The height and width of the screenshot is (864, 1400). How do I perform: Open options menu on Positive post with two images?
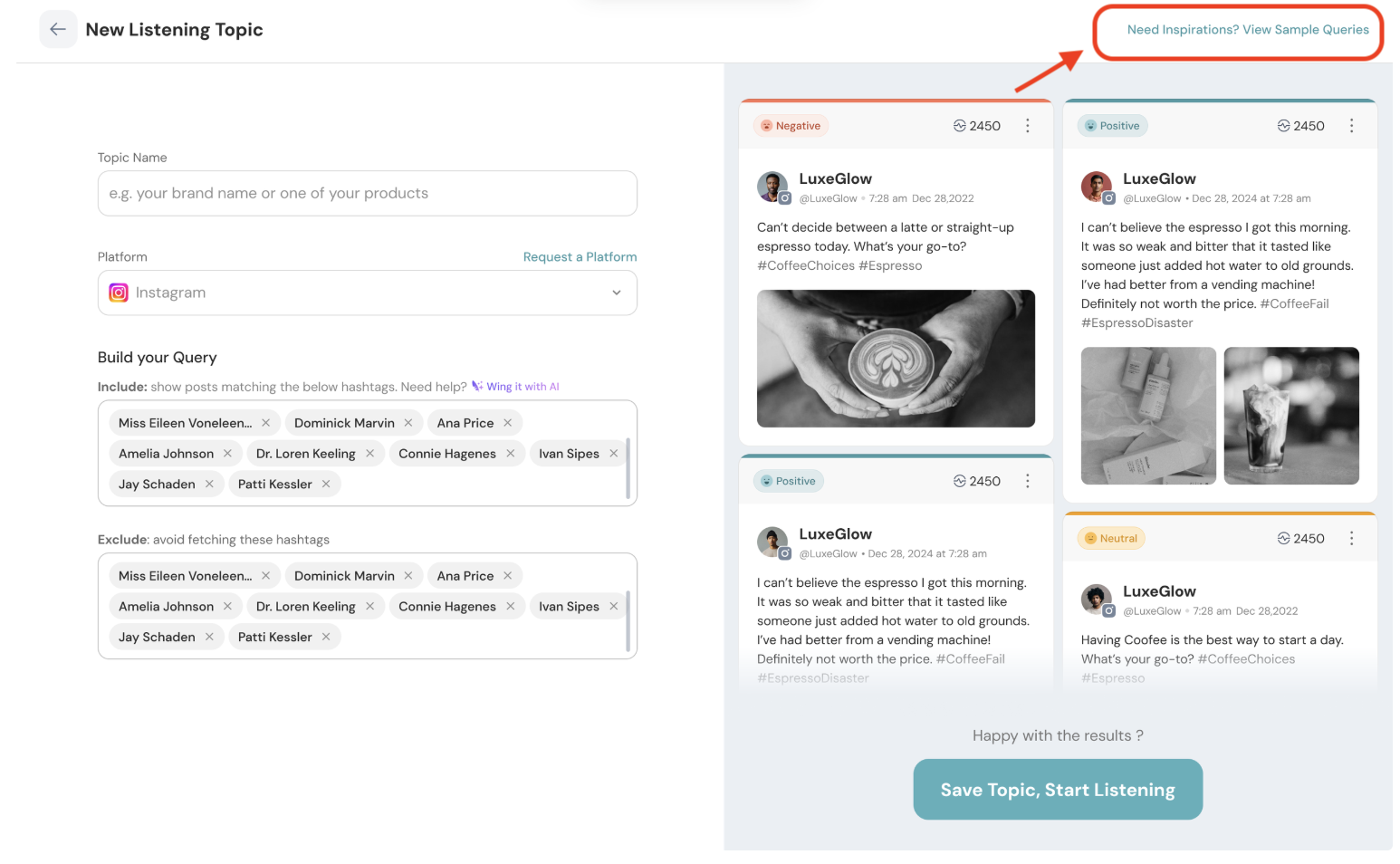(1351, 126)
